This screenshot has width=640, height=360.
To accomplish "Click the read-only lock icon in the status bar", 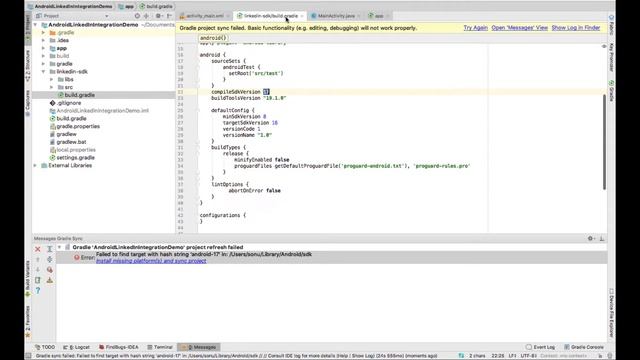I will (x=600, y=356).
